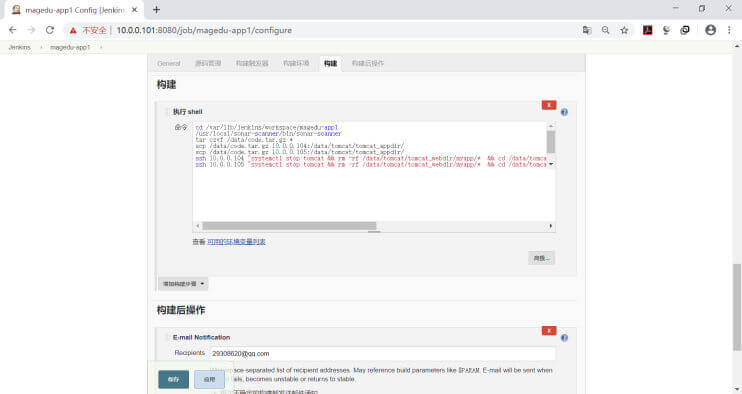Click the command box scroll-left arrow
Screen dimensions: 742x394
[198, 226]
